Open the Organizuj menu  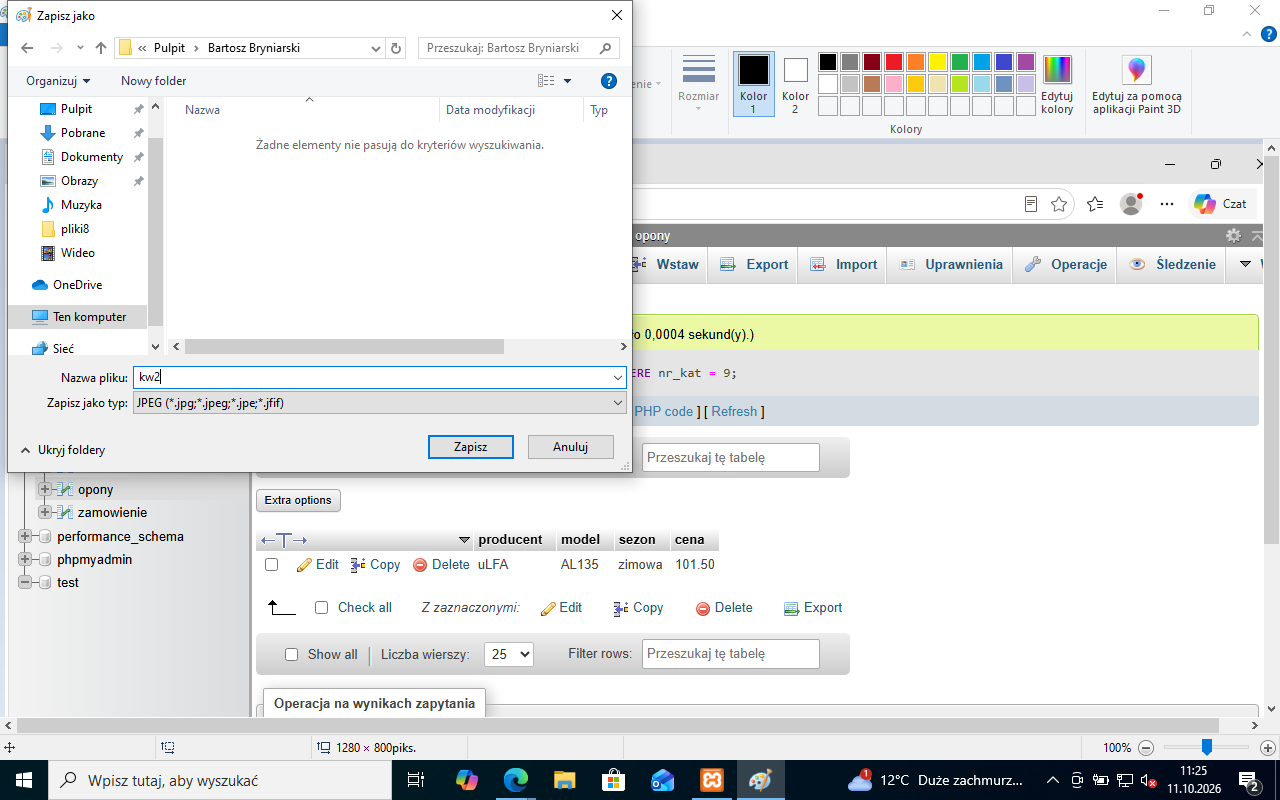click(58, 81)
